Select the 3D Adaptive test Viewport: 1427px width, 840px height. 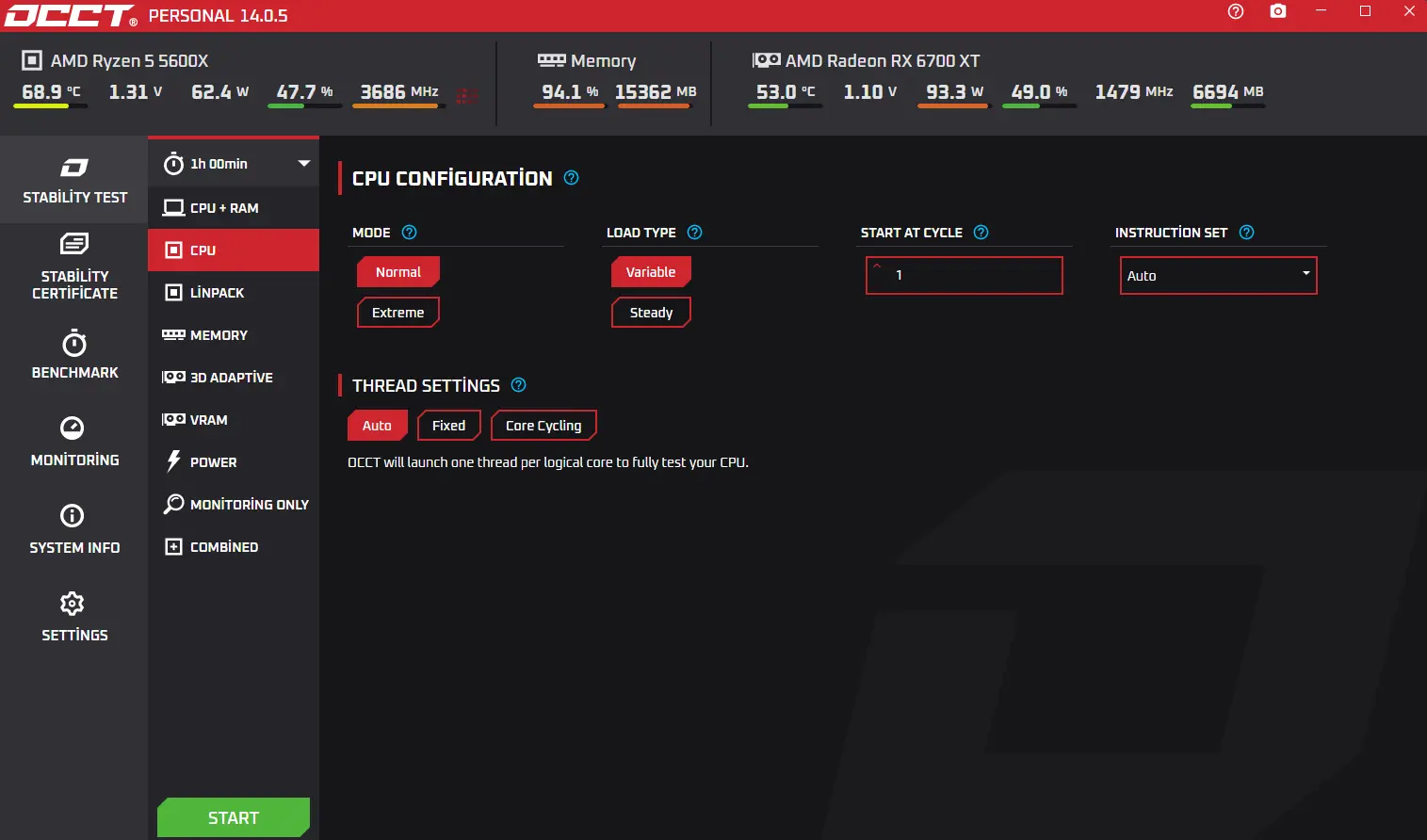(x=234, y=377)
